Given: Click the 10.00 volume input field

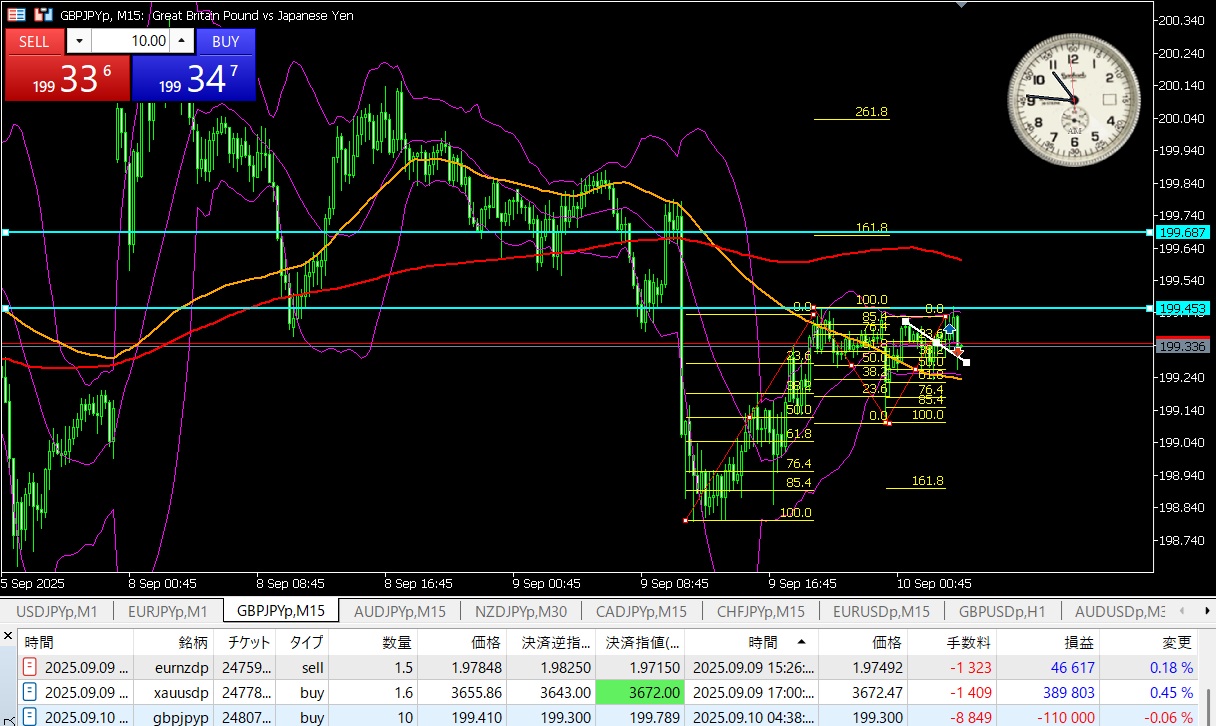Looking at the screenshot, I should click(x=130, y=41).
